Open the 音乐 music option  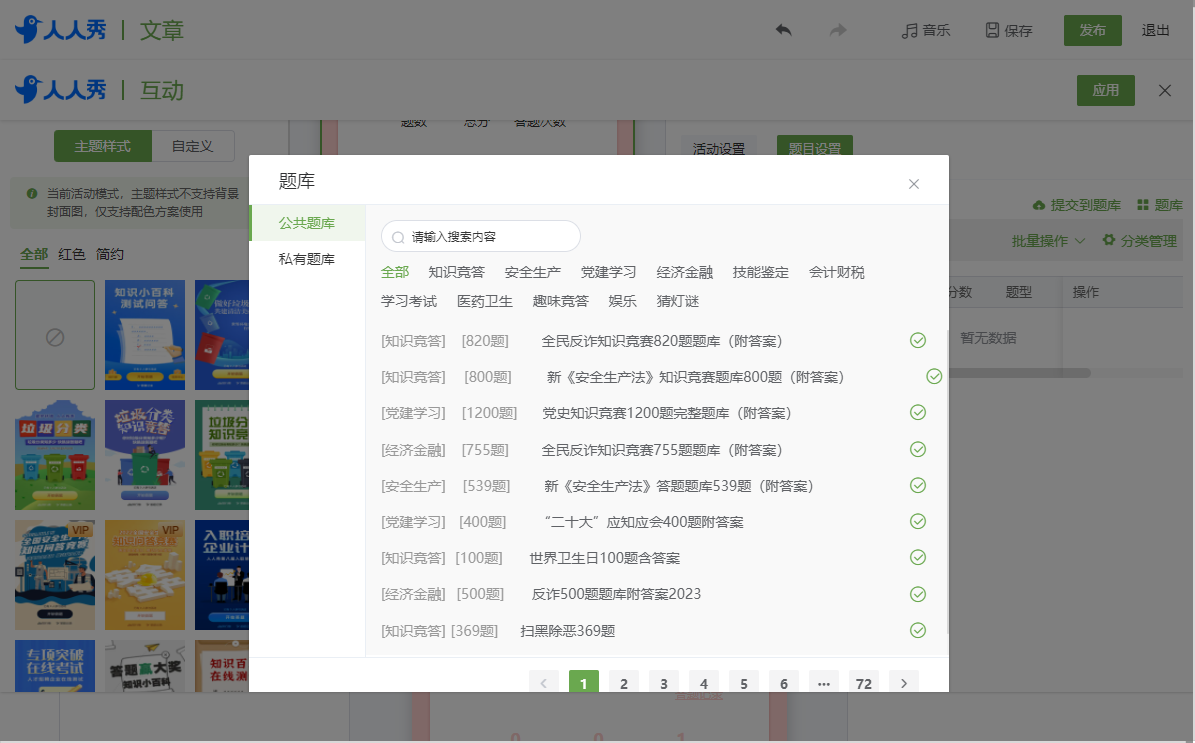926,30
